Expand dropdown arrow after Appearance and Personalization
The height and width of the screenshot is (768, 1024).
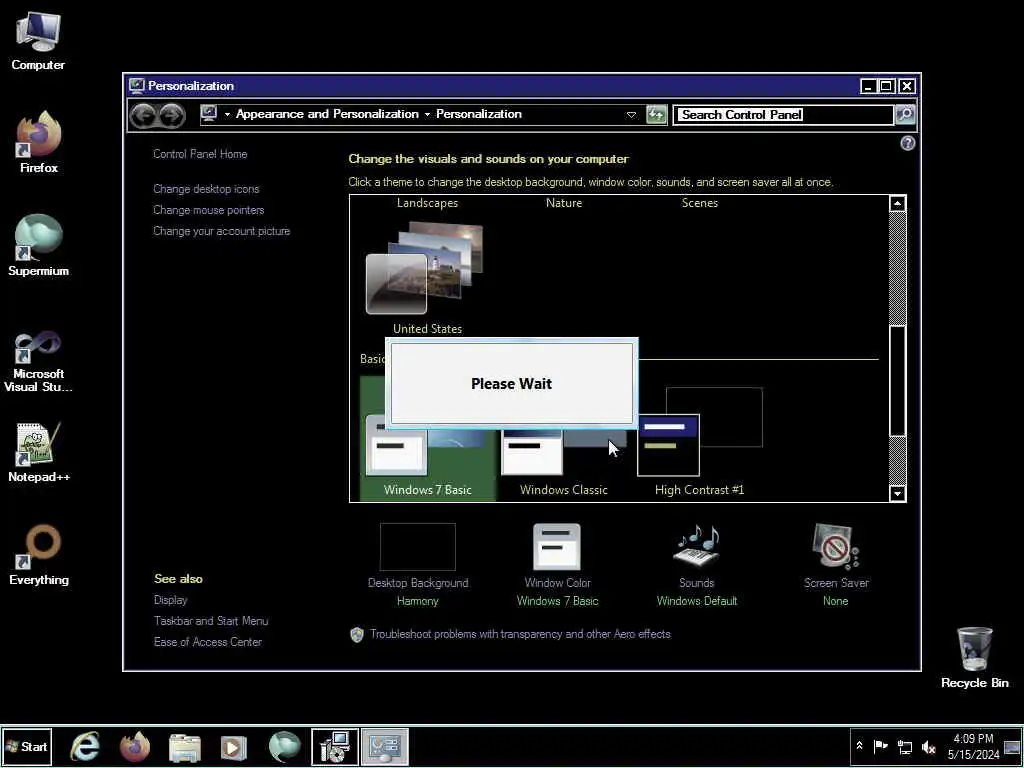(x=427, y=114)
